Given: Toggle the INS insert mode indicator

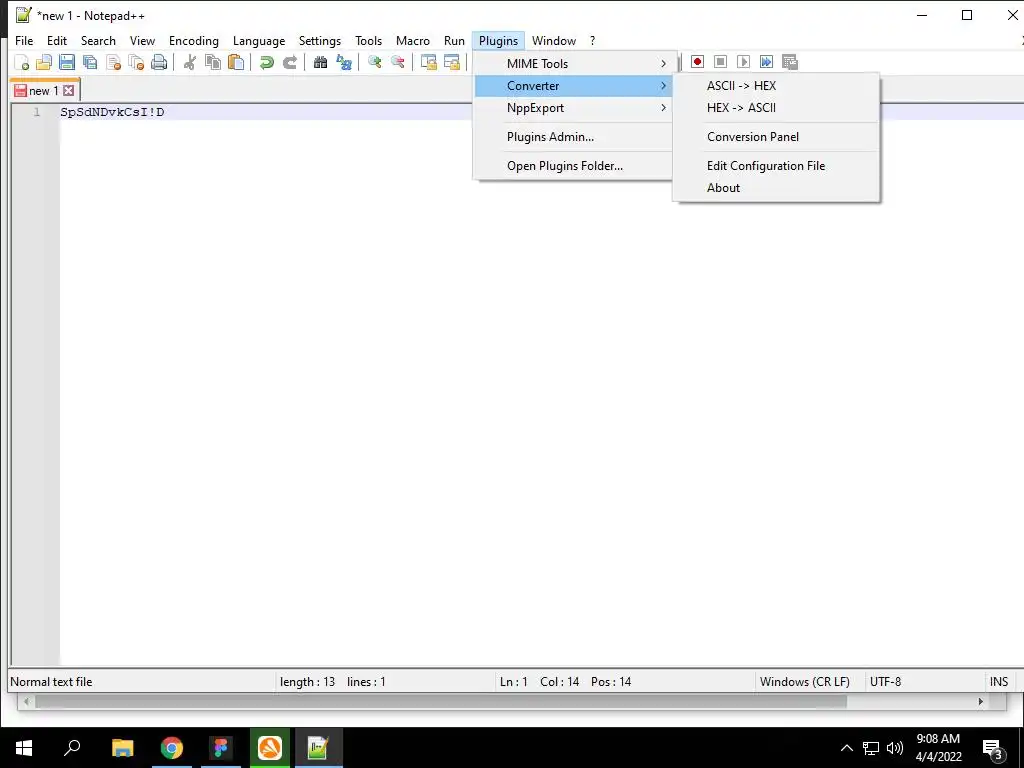Looking at the screenshot, I should (x=999, y=682).
